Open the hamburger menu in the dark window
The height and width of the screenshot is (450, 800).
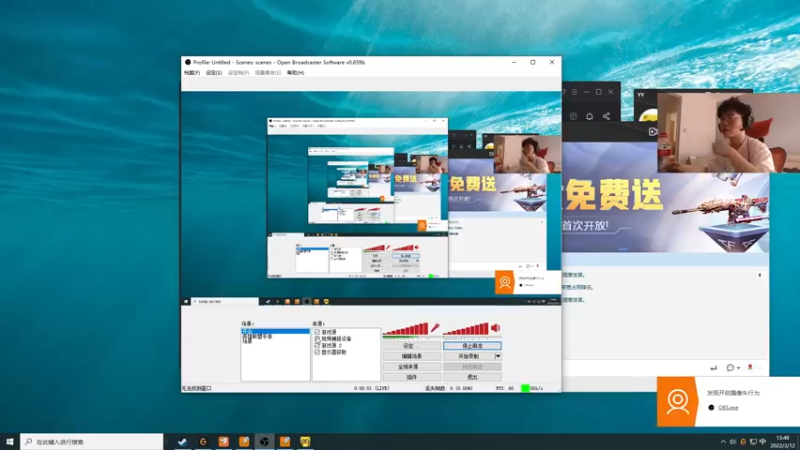(x=574, y=92)
